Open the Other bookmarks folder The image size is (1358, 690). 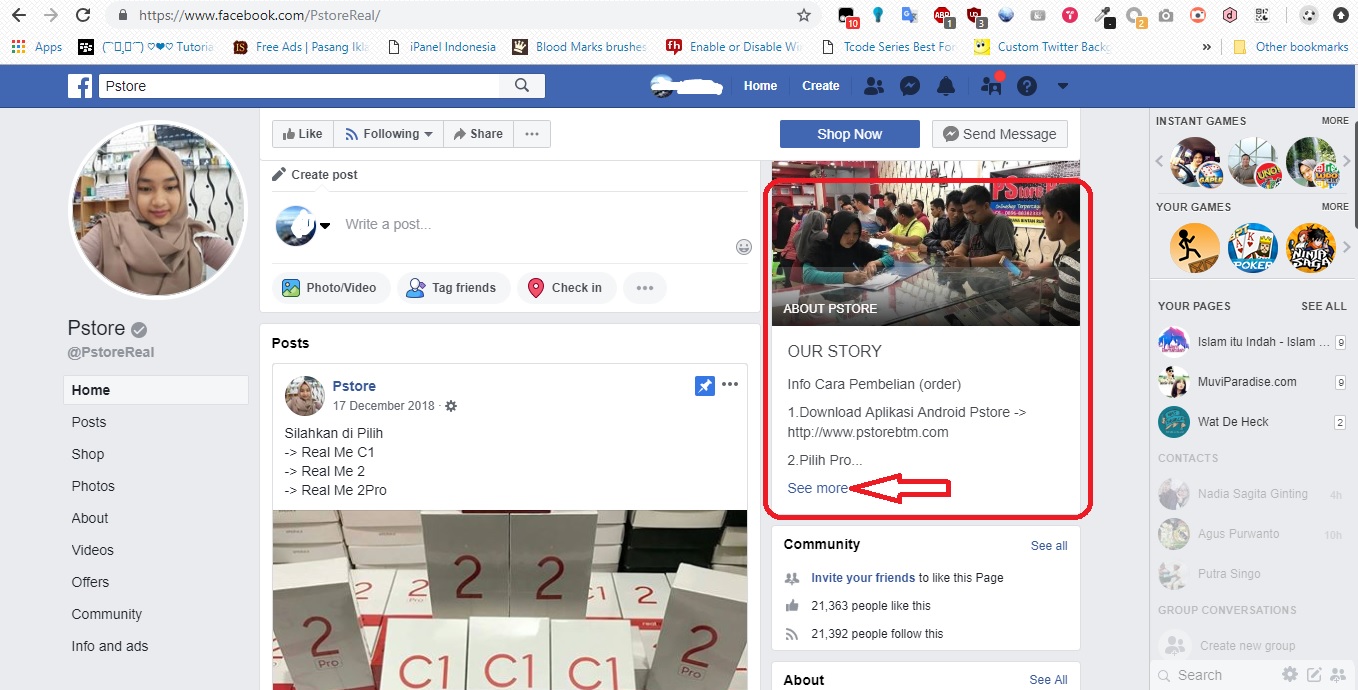click(x=1291, y=46)
